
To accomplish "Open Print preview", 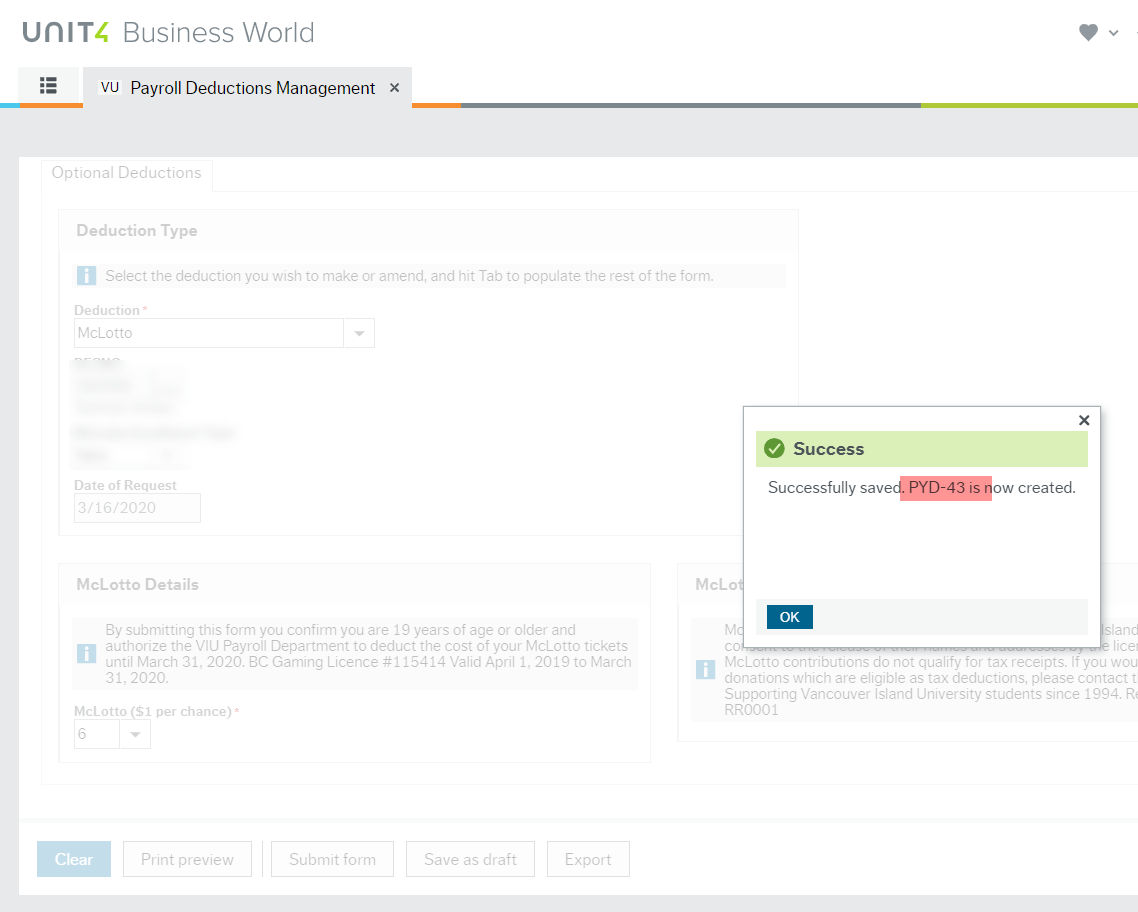I will tap(187, 859).
